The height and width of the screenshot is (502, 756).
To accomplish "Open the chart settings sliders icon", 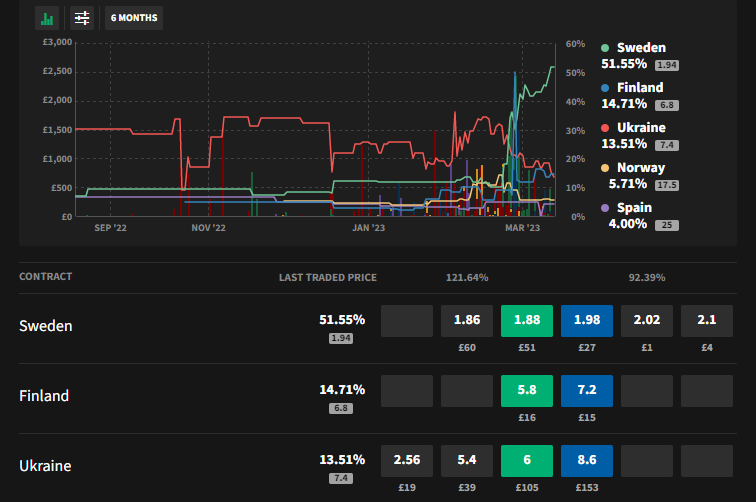I will click(82, 18).
